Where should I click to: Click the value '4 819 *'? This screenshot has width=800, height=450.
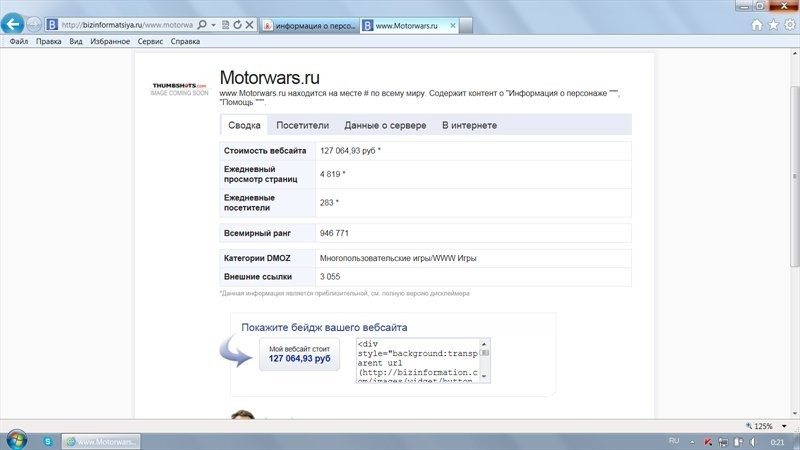click(333, 174)
